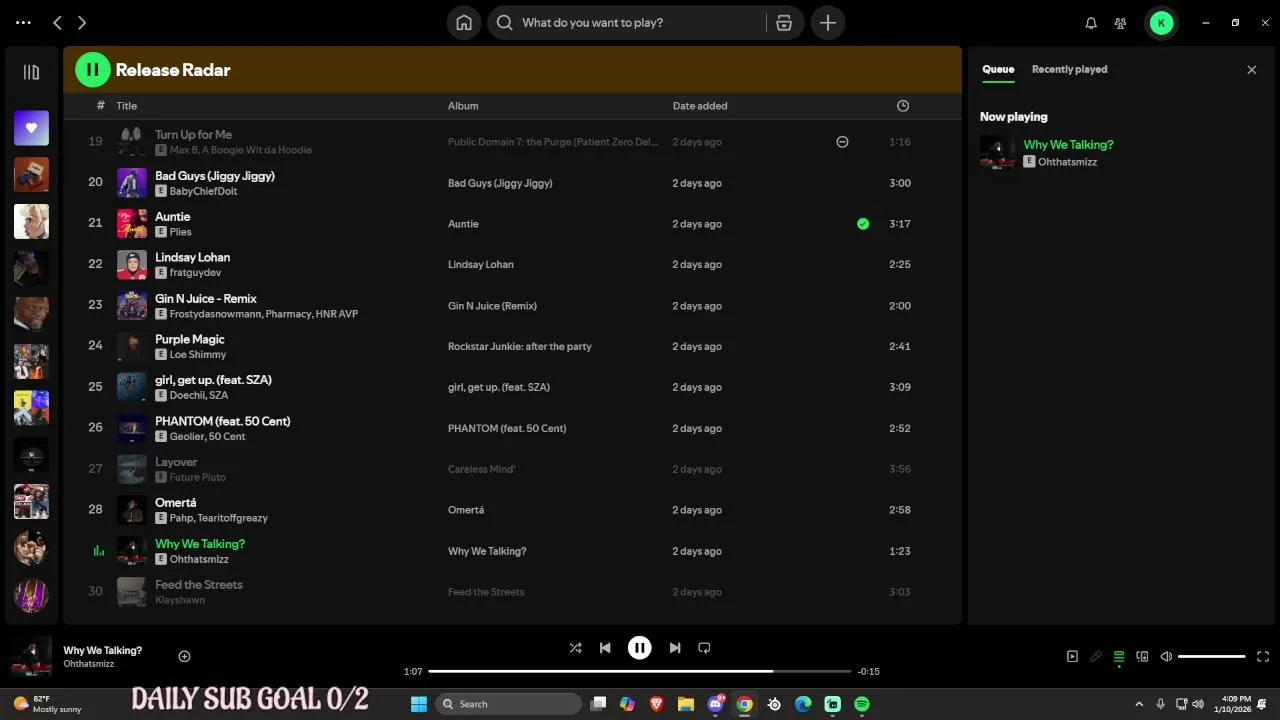Switch to the Recently played tab
Image resolution: width=1280 pixels, height=720 pixels.
point(1069,69)
